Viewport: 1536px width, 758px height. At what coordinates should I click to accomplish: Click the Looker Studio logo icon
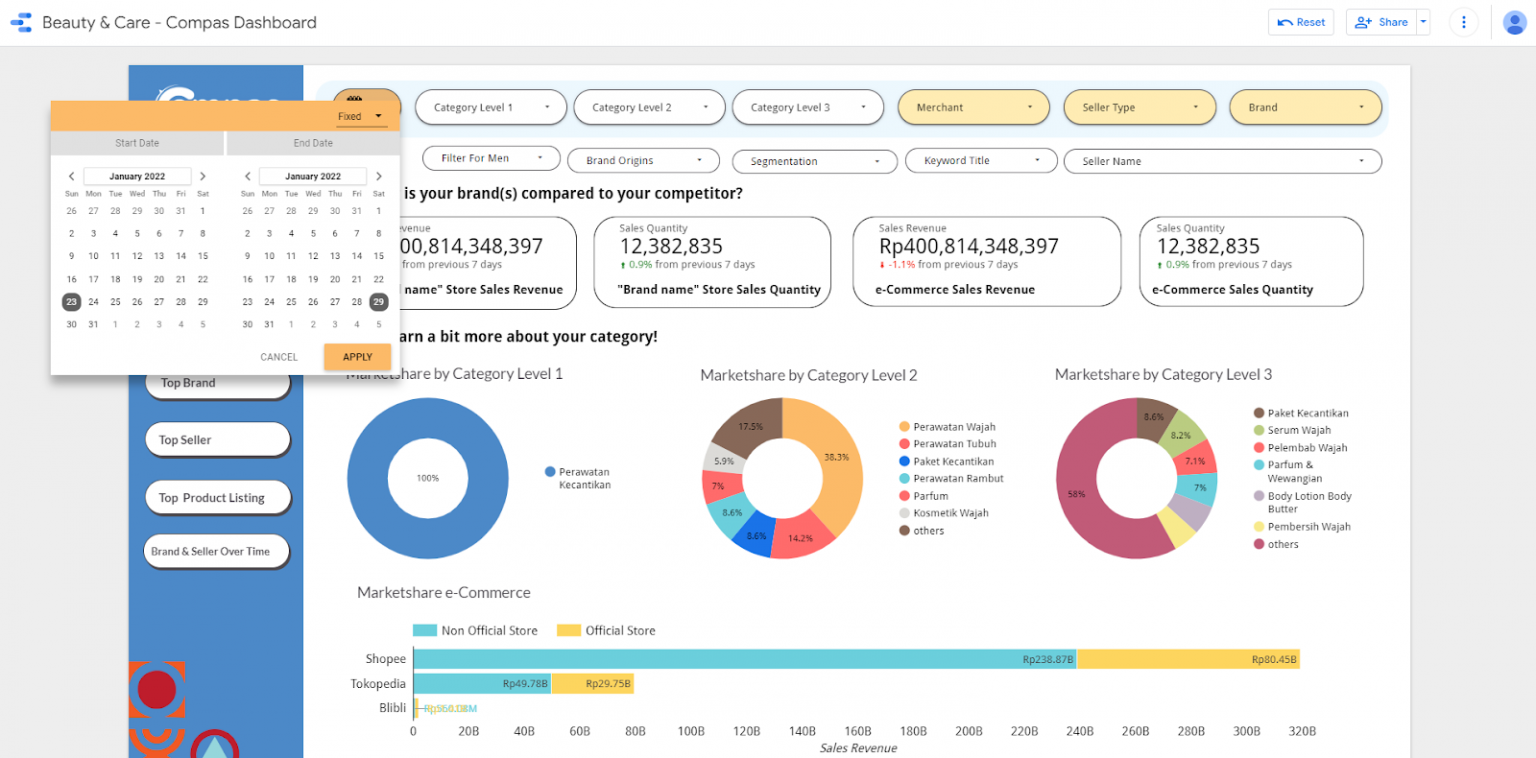coord(21,22)
